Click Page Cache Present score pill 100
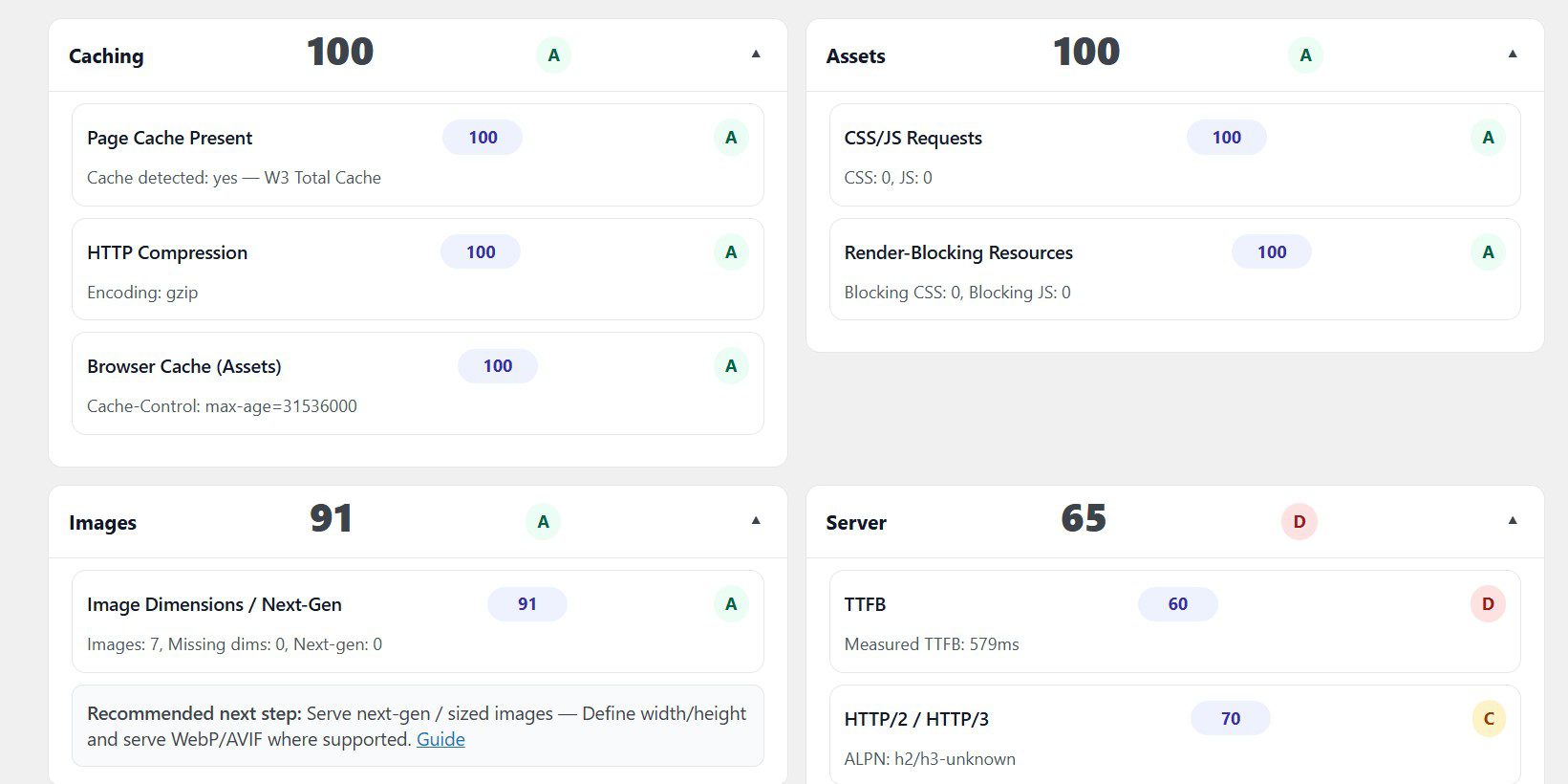Screen dimensions: 1568x784 point(483,138)
